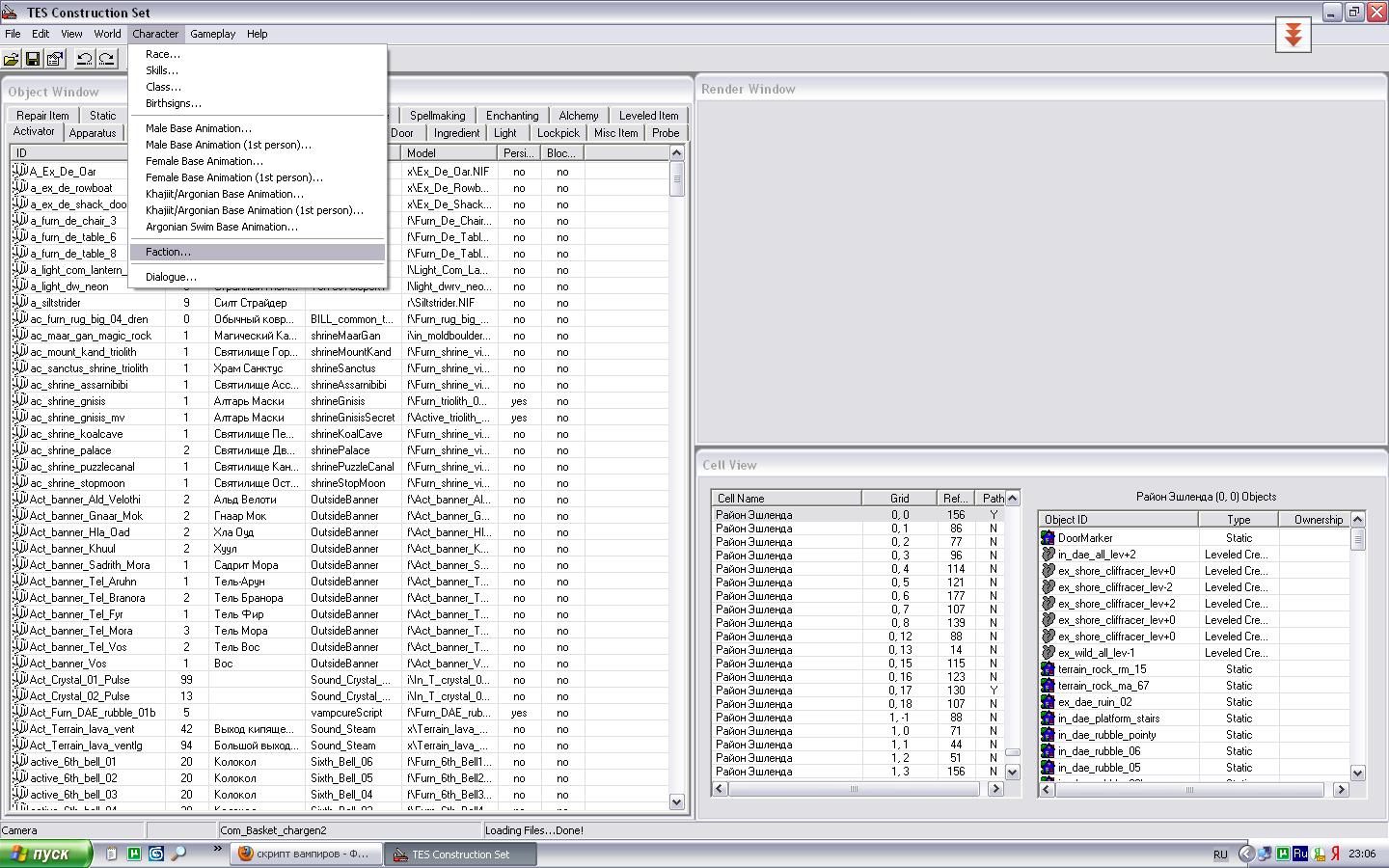Click the icon beside Act_Crystal_01_Pulse
This screenshot has width=1389, height=868.
tap(19, 679)
